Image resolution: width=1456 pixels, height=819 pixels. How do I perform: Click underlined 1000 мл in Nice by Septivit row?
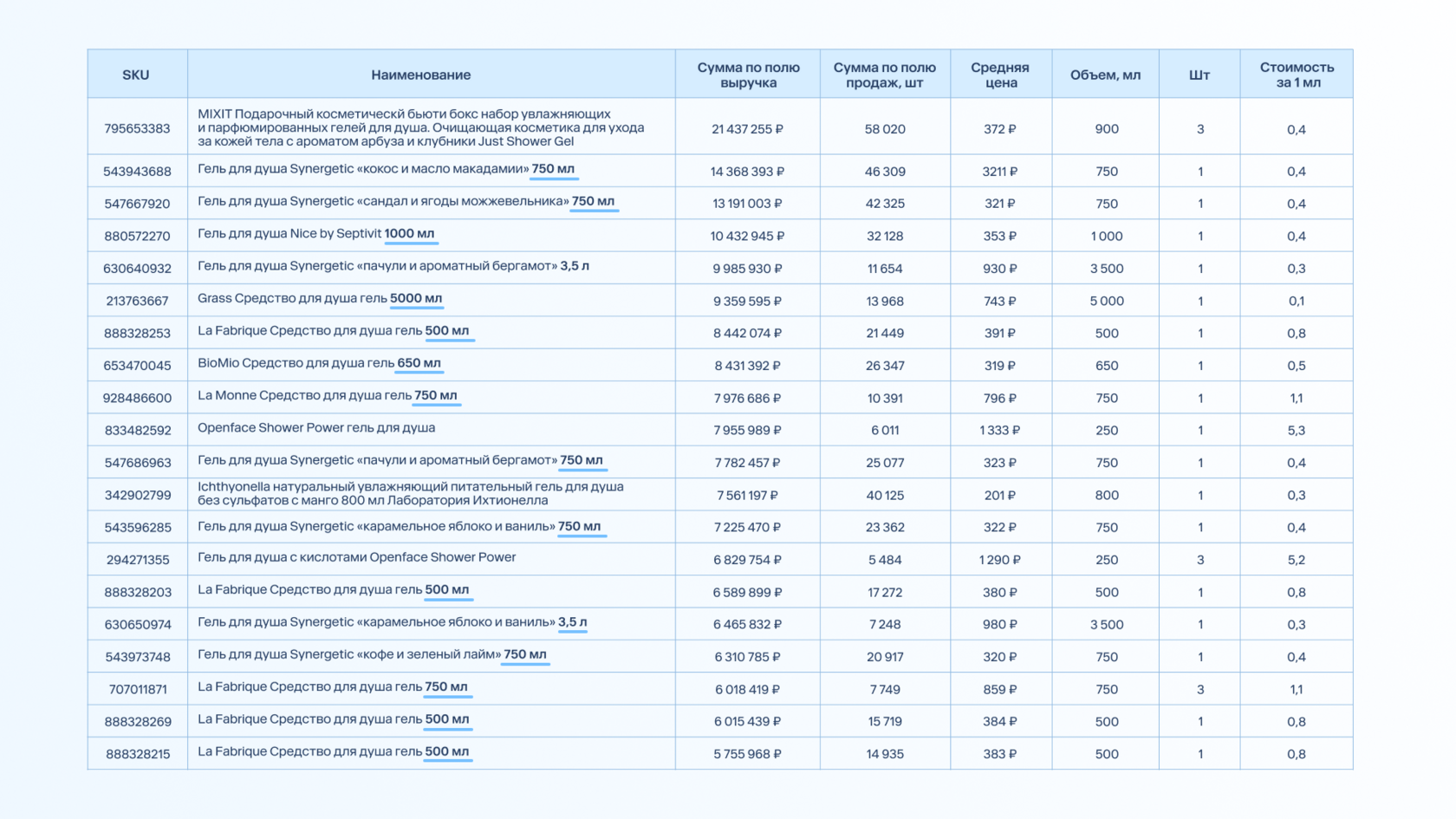(409, 234)
